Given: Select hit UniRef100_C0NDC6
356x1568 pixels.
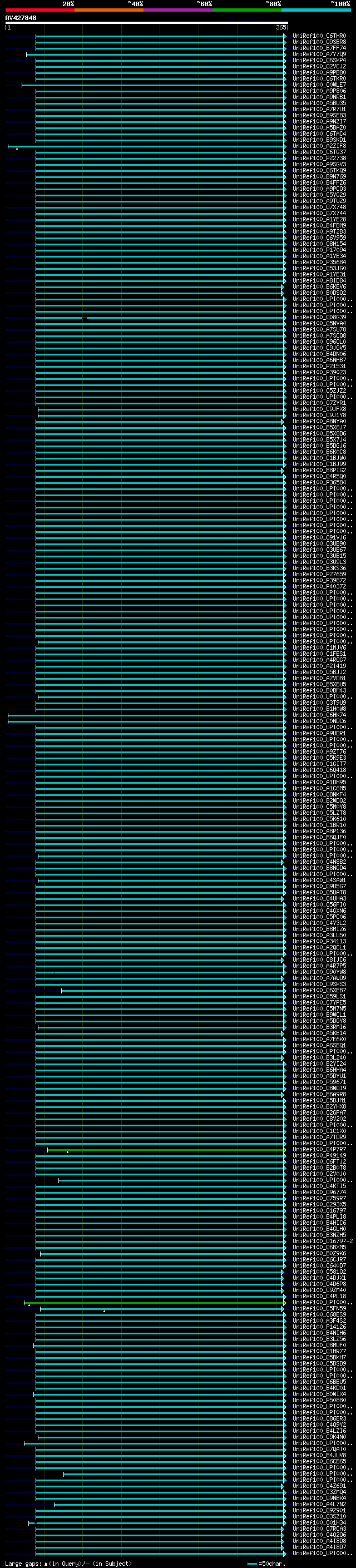Looking at the screenshot, I should coord(319,721).
